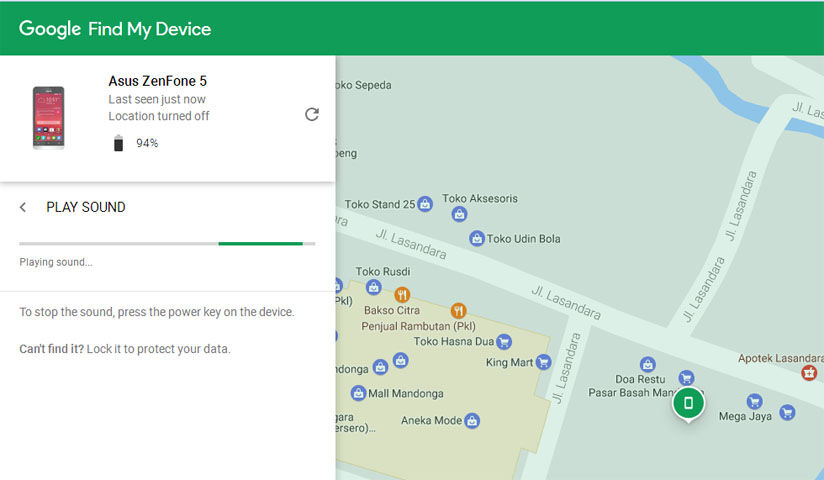Go back from the Play Sound panel
The image size is (824, 480).
[23, 207]
